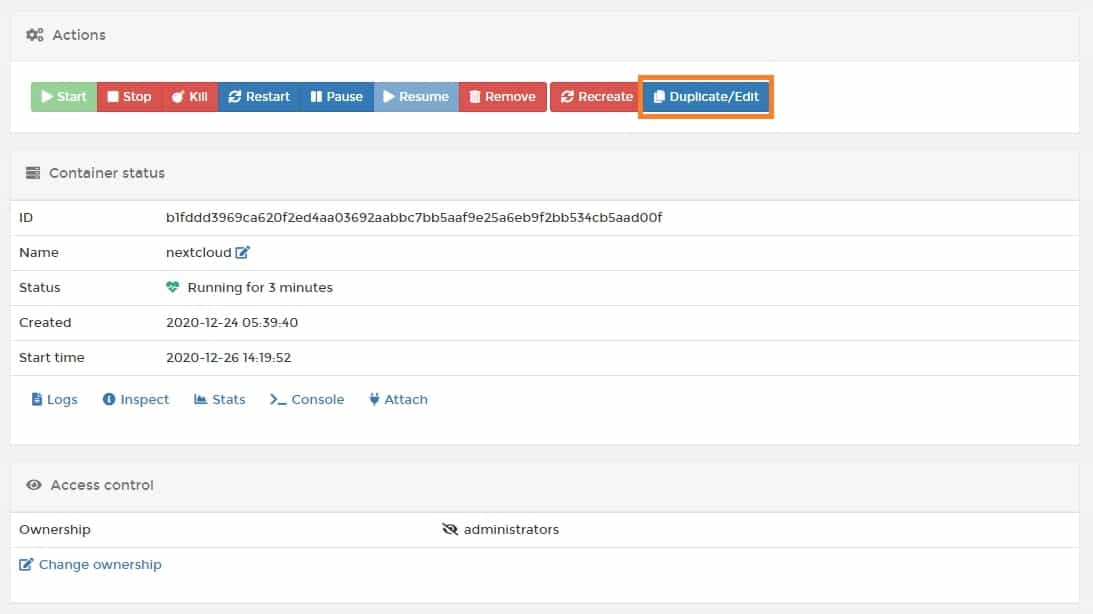Open the Inspect view

click(x=136, y=399)
